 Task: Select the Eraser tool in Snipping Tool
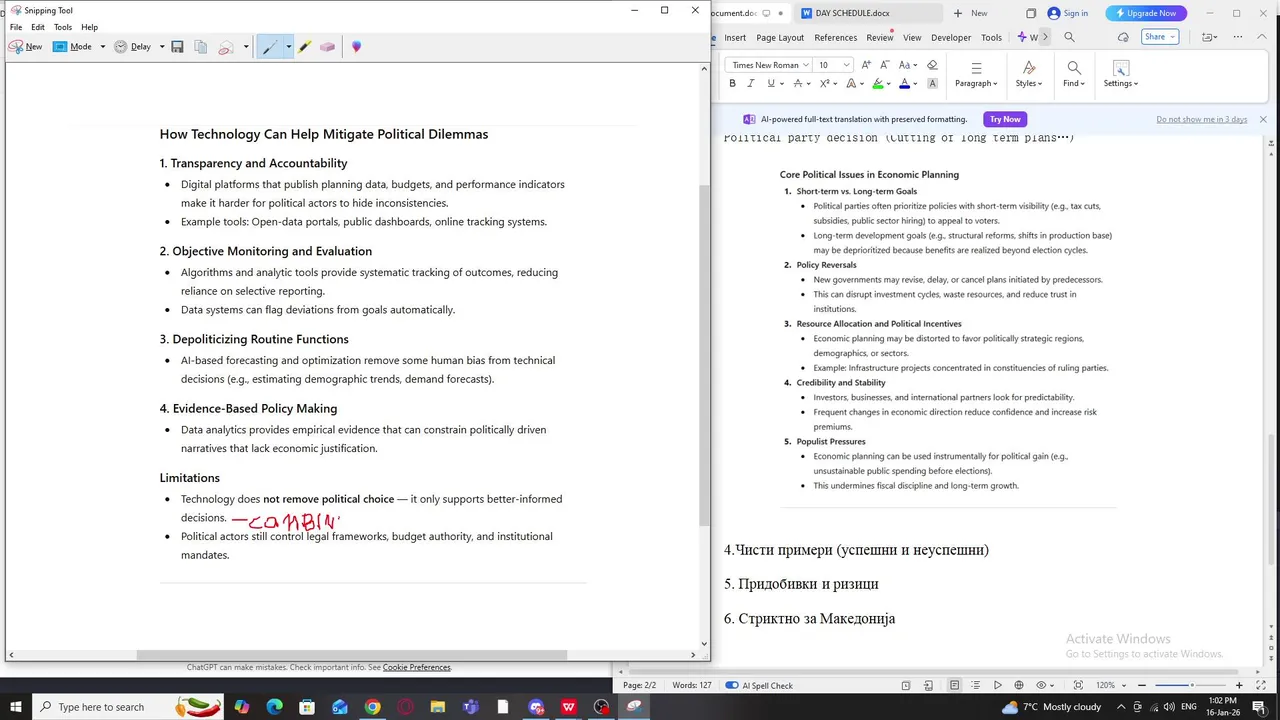pos(327,46)
